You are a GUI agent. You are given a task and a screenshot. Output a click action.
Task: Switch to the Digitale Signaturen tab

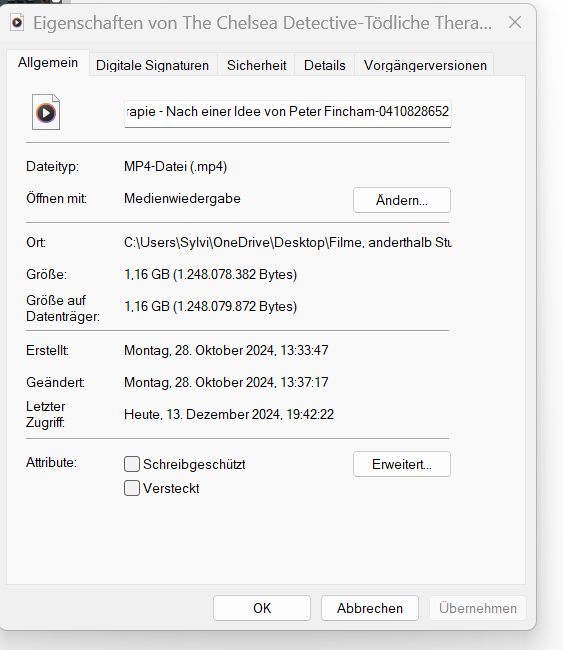(153, 65)
